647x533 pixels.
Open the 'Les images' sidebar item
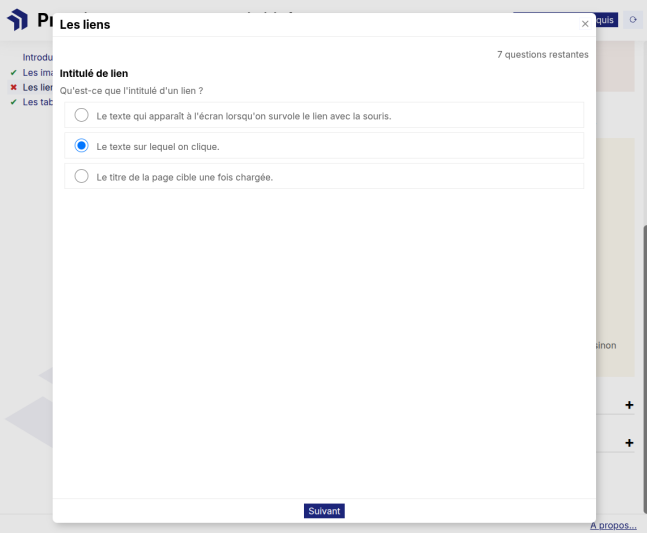38,73
